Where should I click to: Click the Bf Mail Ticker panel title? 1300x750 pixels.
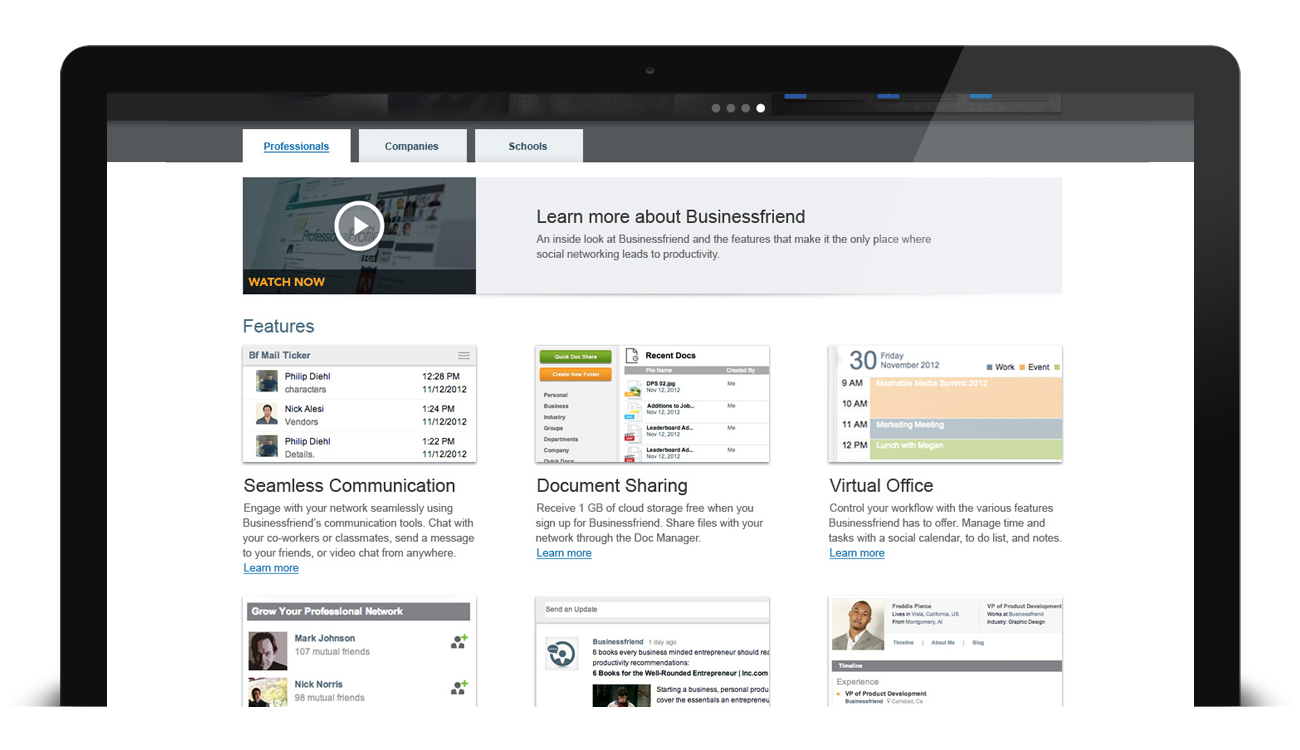pyautogui.click(x=280, y=355)
